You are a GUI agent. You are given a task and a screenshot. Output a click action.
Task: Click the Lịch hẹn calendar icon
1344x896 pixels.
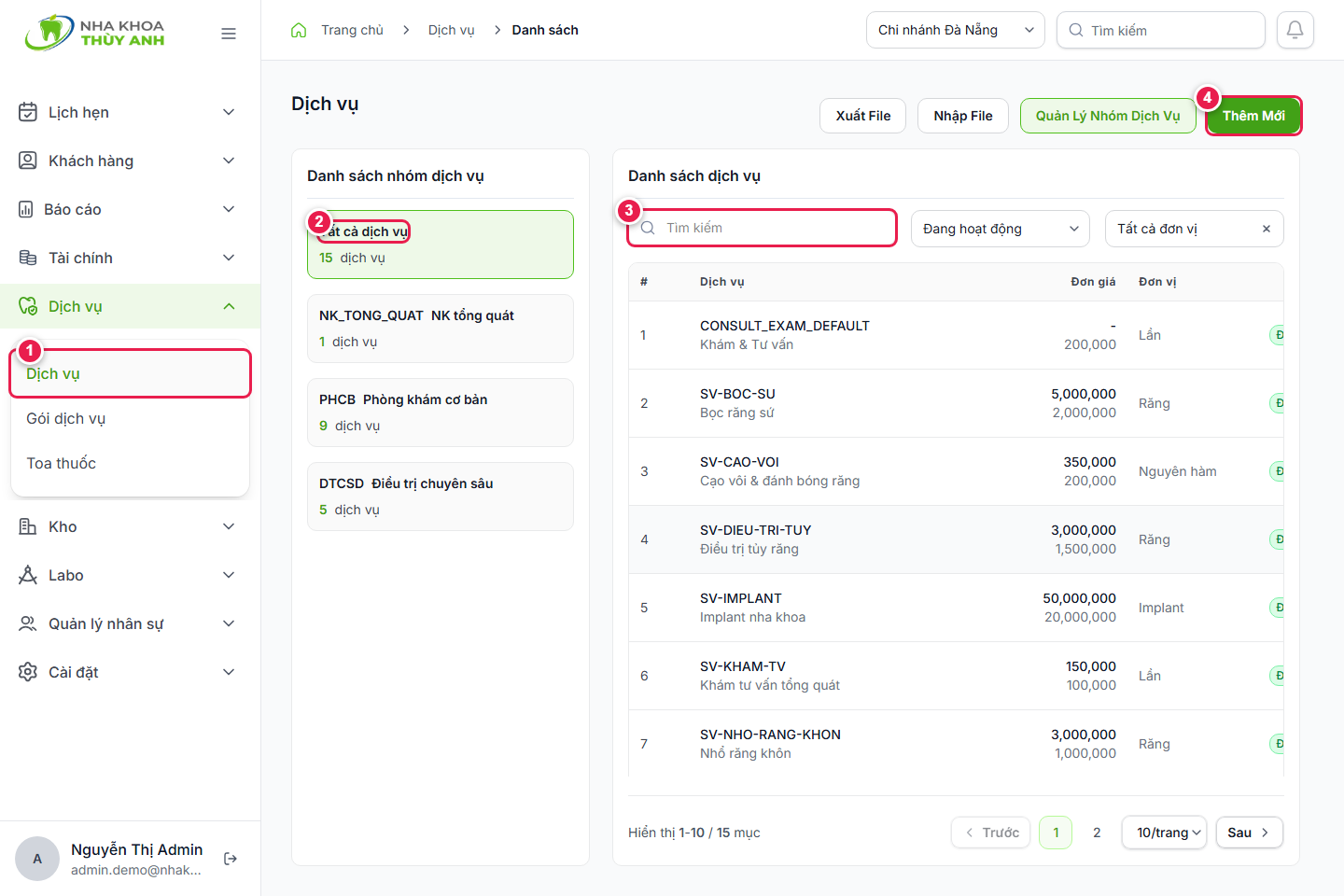pos(28,112)
